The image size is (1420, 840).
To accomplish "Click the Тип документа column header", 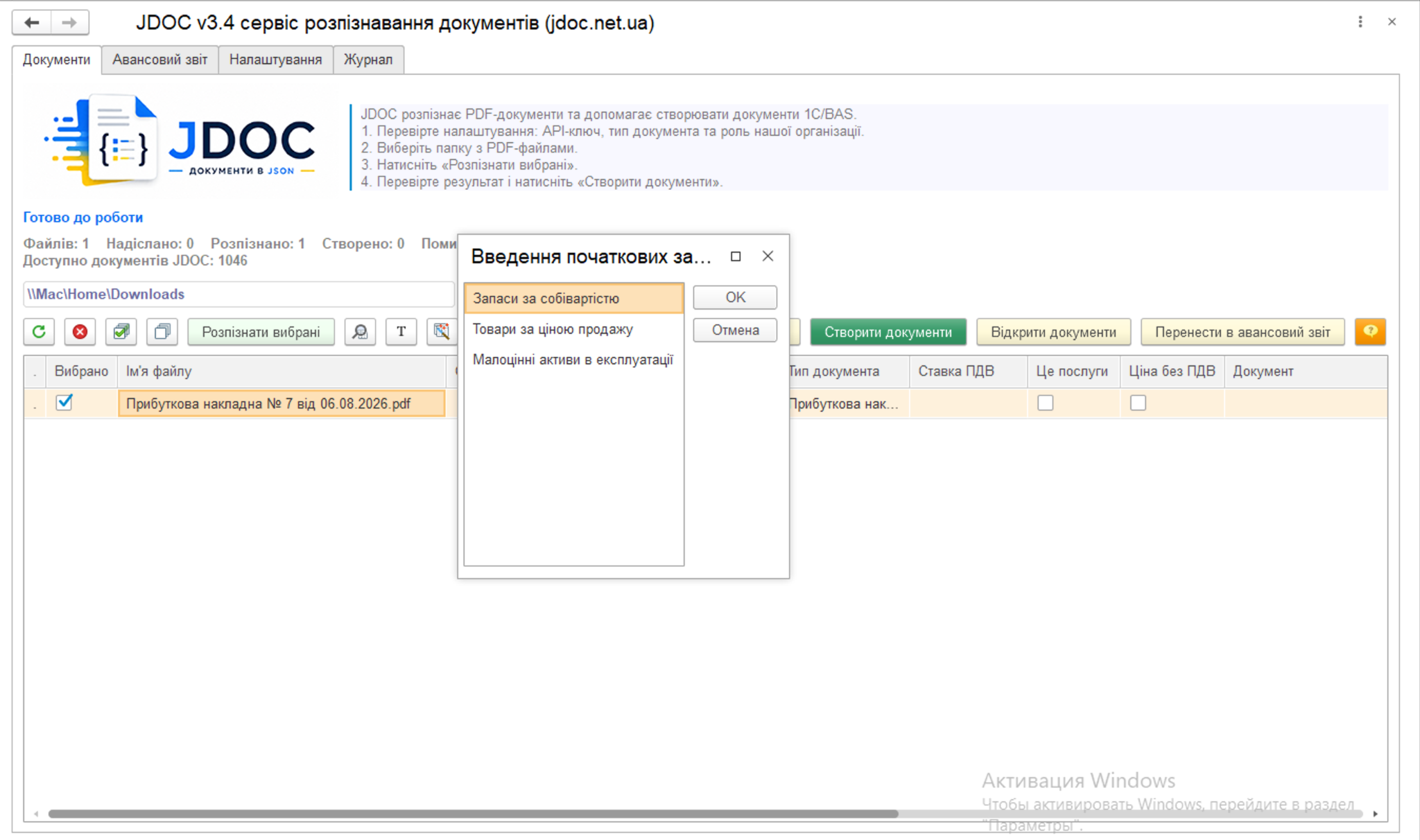I will coord(849,371).
